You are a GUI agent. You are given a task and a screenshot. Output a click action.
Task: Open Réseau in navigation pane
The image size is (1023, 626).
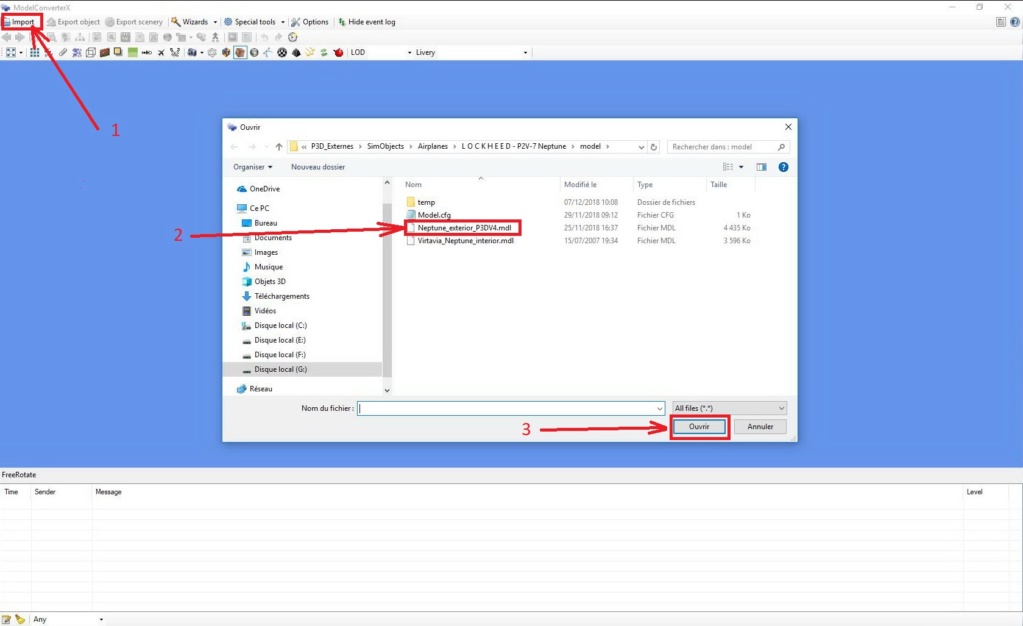pyautogui.click(x=254, y=388)
